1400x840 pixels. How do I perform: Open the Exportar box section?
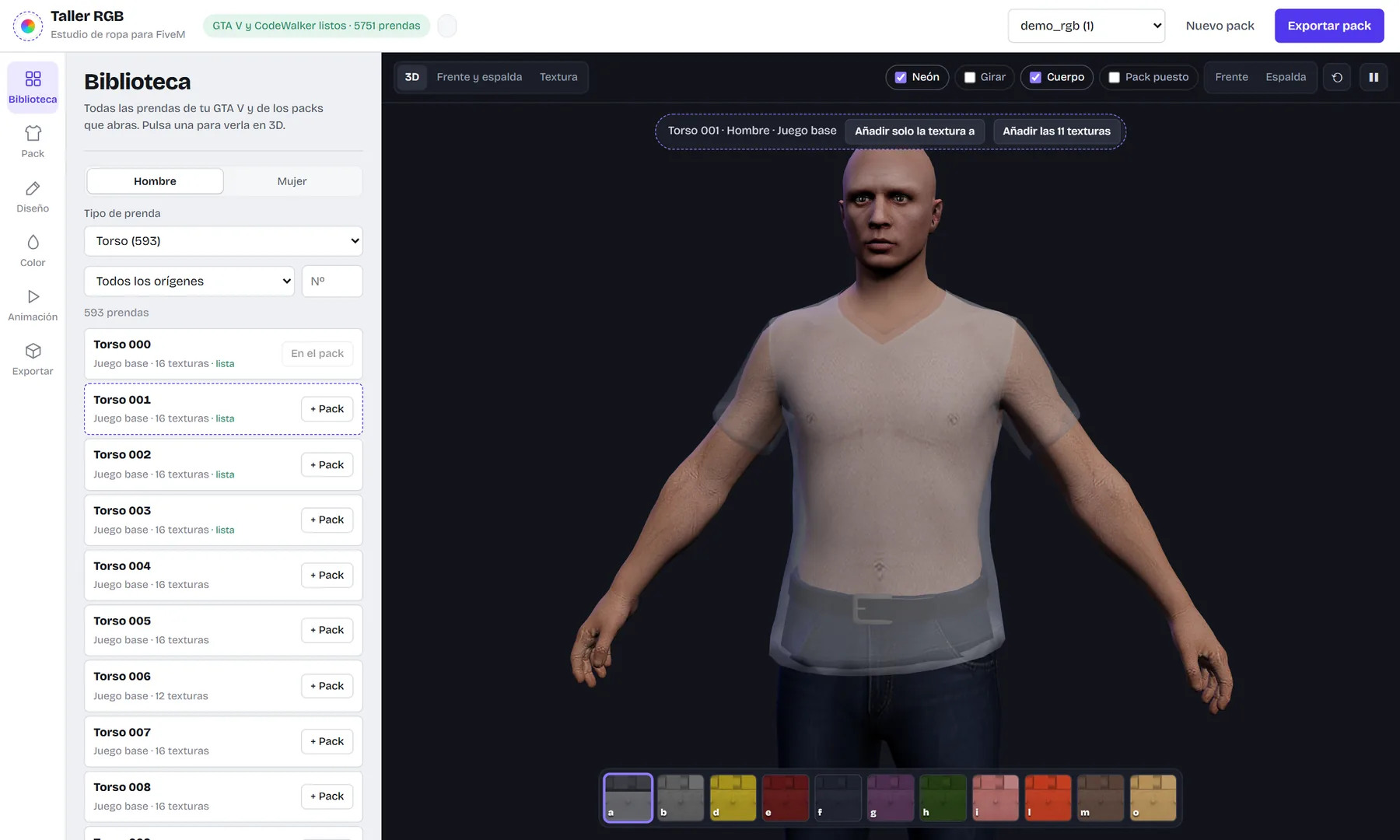tap(33, 359)
